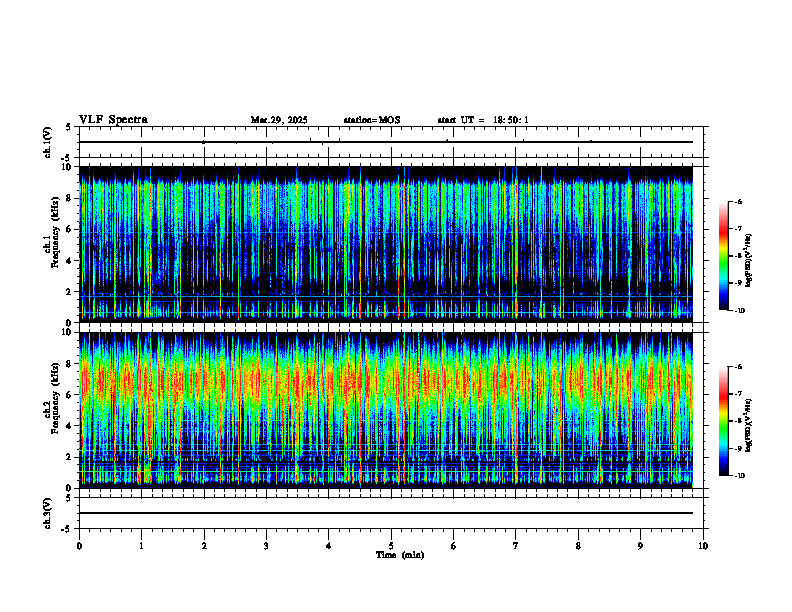Click the 5 tick on the Time axis
Viewport: 792px width, 612px height.
click(391, 546)
